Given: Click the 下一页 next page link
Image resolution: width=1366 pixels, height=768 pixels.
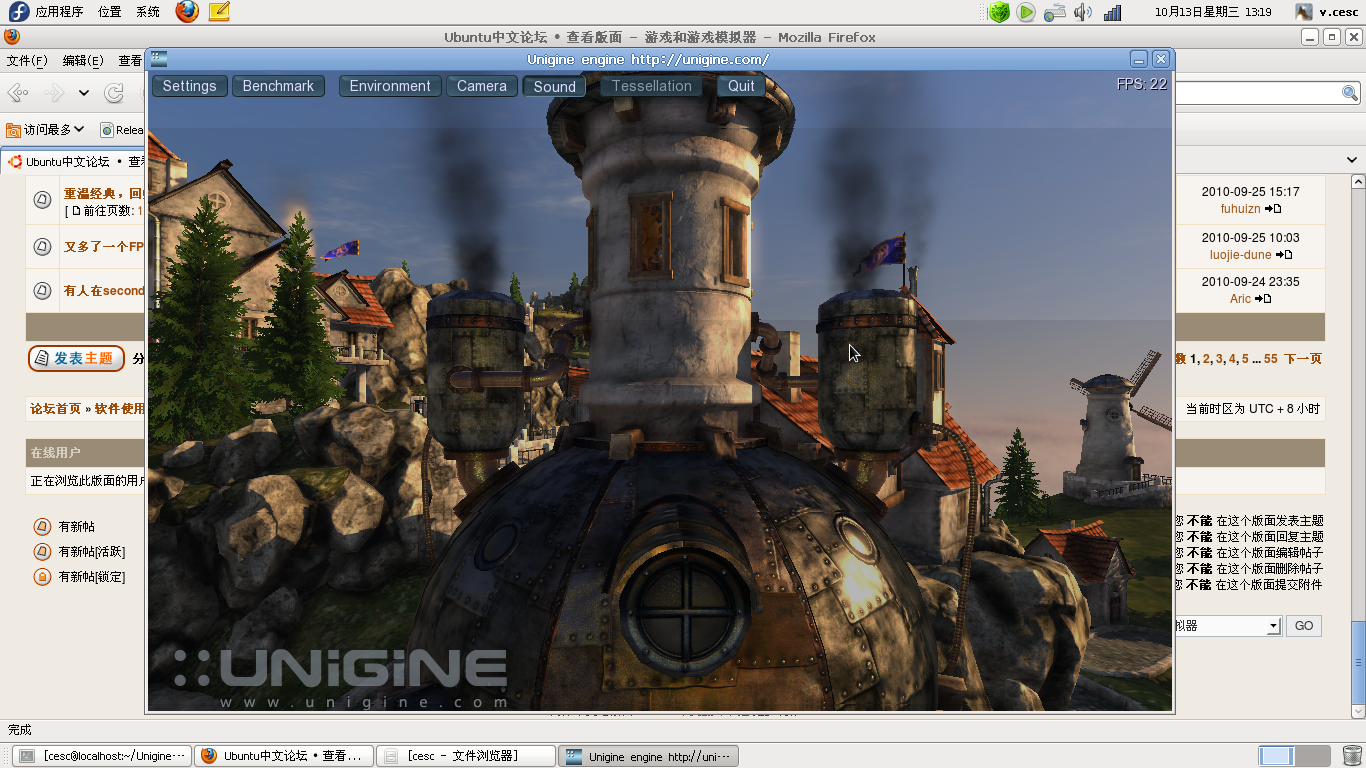Looking at the screenshot, I should tap(1303, 359).
